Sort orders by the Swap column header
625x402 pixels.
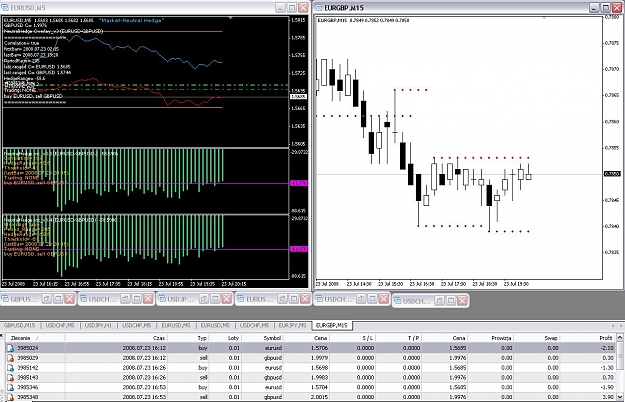537,338
